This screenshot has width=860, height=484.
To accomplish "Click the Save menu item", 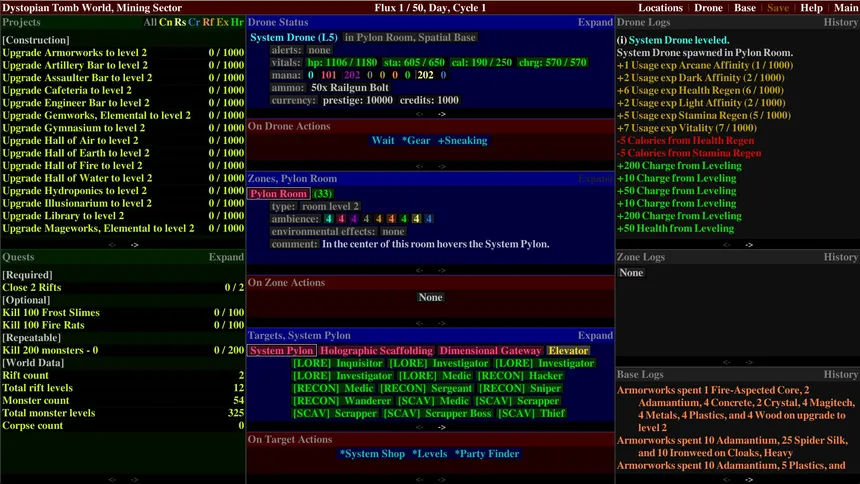I will point(778,8).
